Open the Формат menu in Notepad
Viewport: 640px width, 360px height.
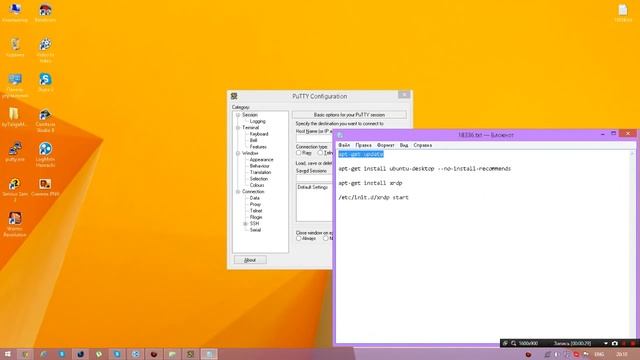click(x=385, y=145)
